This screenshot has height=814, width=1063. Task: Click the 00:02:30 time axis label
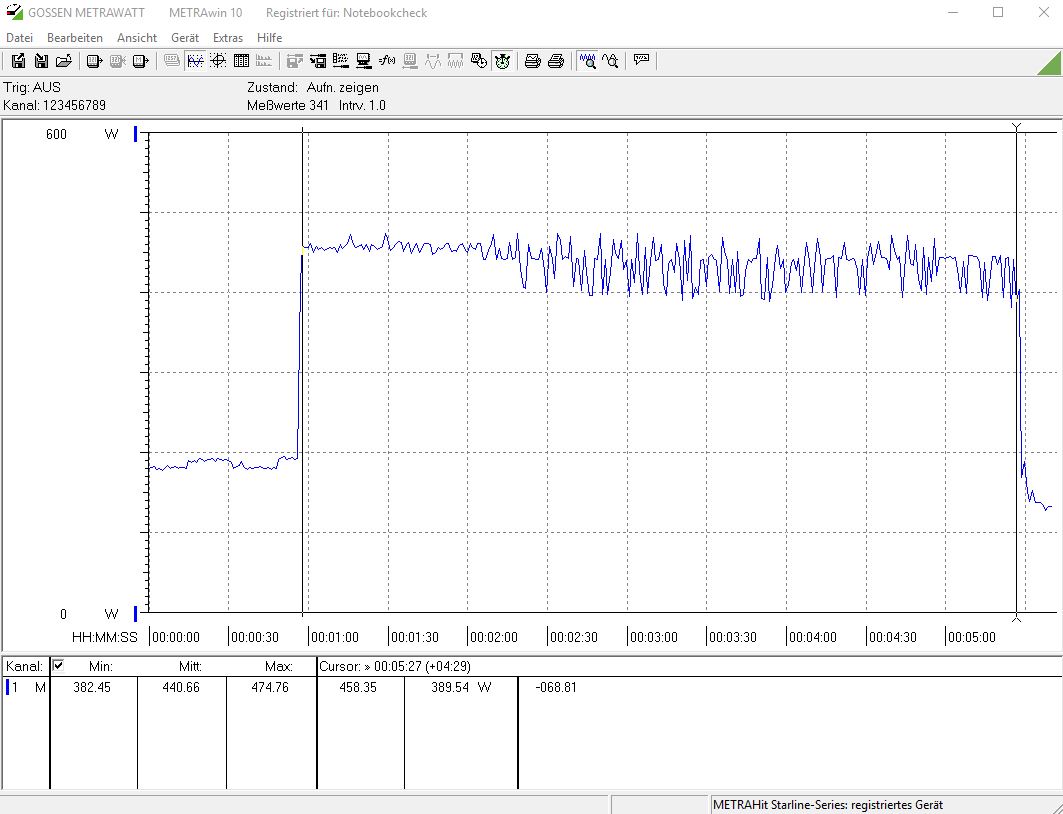tap(574, 637)
